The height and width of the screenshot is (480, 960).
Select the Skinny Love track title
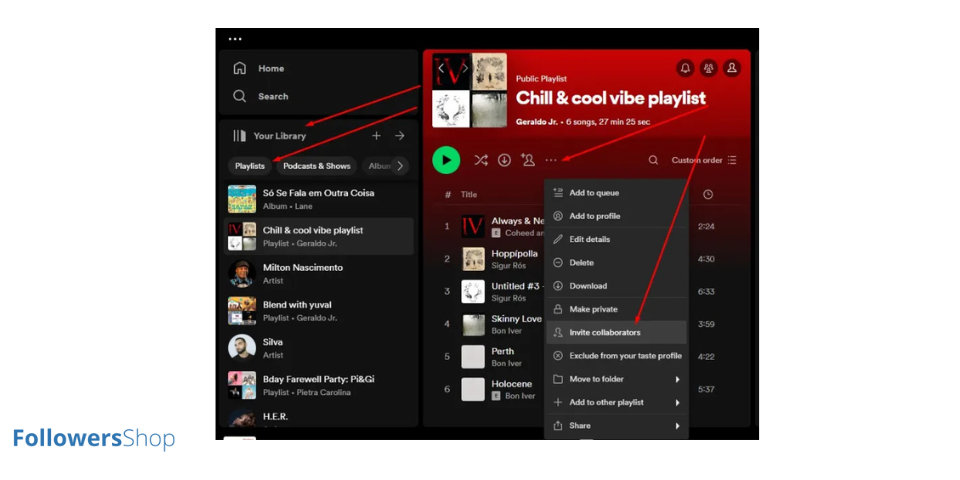[x=516, y=318]
